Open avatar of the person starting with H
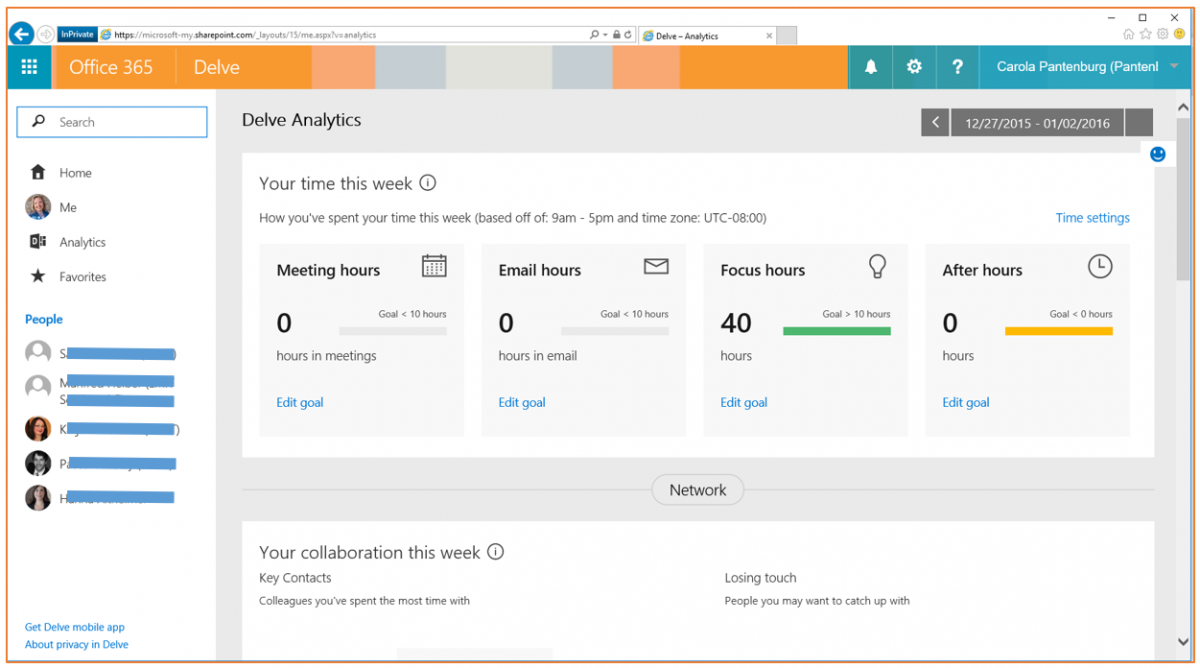 (38, 498)
